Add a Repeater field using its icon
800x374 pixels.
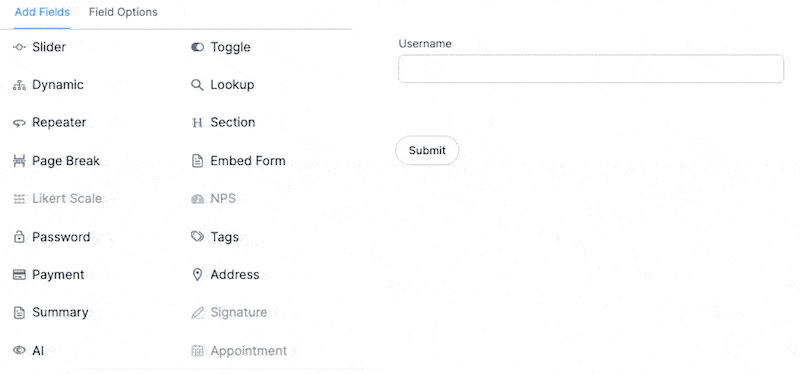coord(19,123)
